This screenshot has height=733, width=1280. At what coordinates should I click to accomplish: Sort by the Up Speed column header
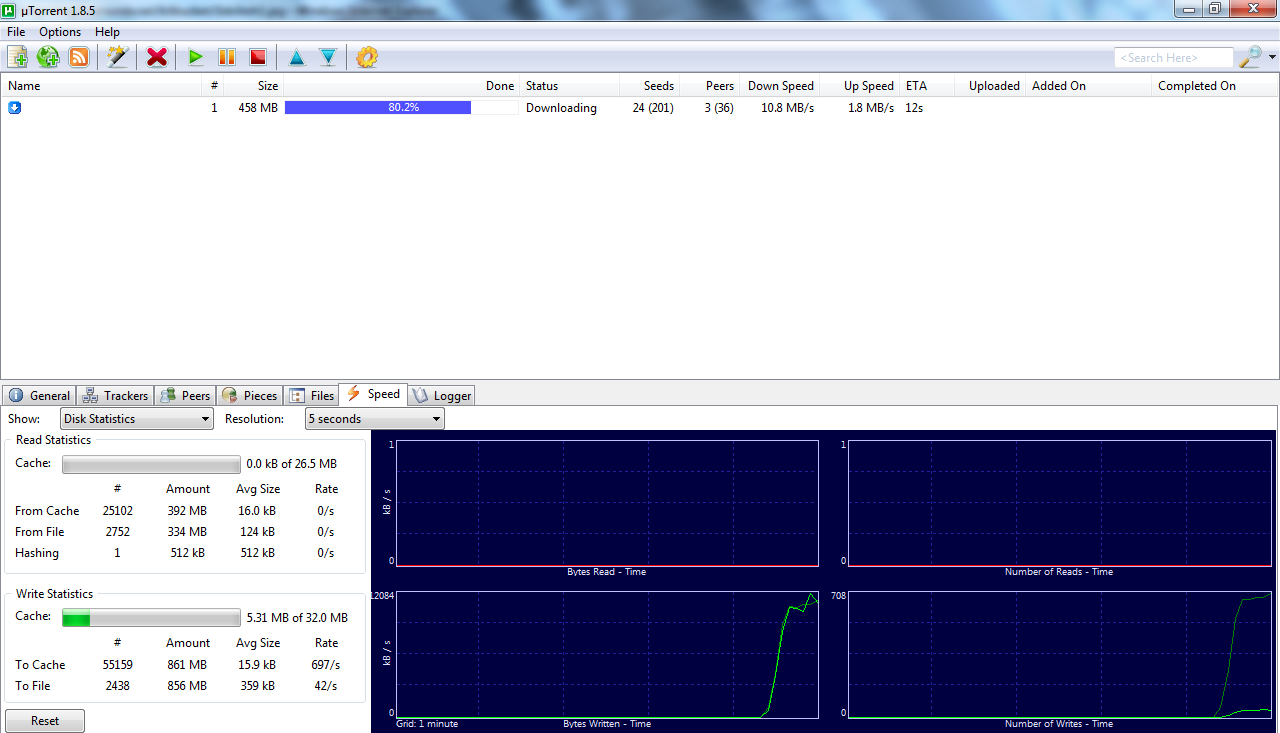coord(860,86)
